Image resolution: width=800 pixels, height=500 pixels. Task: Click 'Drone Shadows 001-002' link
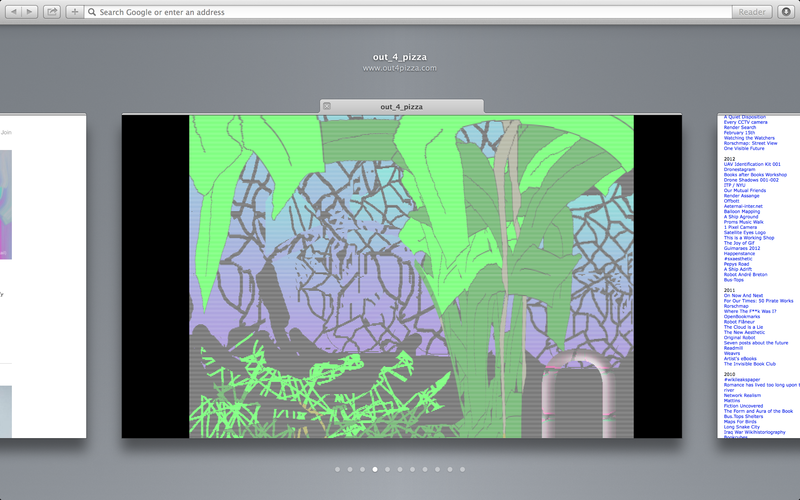(751, 180)
